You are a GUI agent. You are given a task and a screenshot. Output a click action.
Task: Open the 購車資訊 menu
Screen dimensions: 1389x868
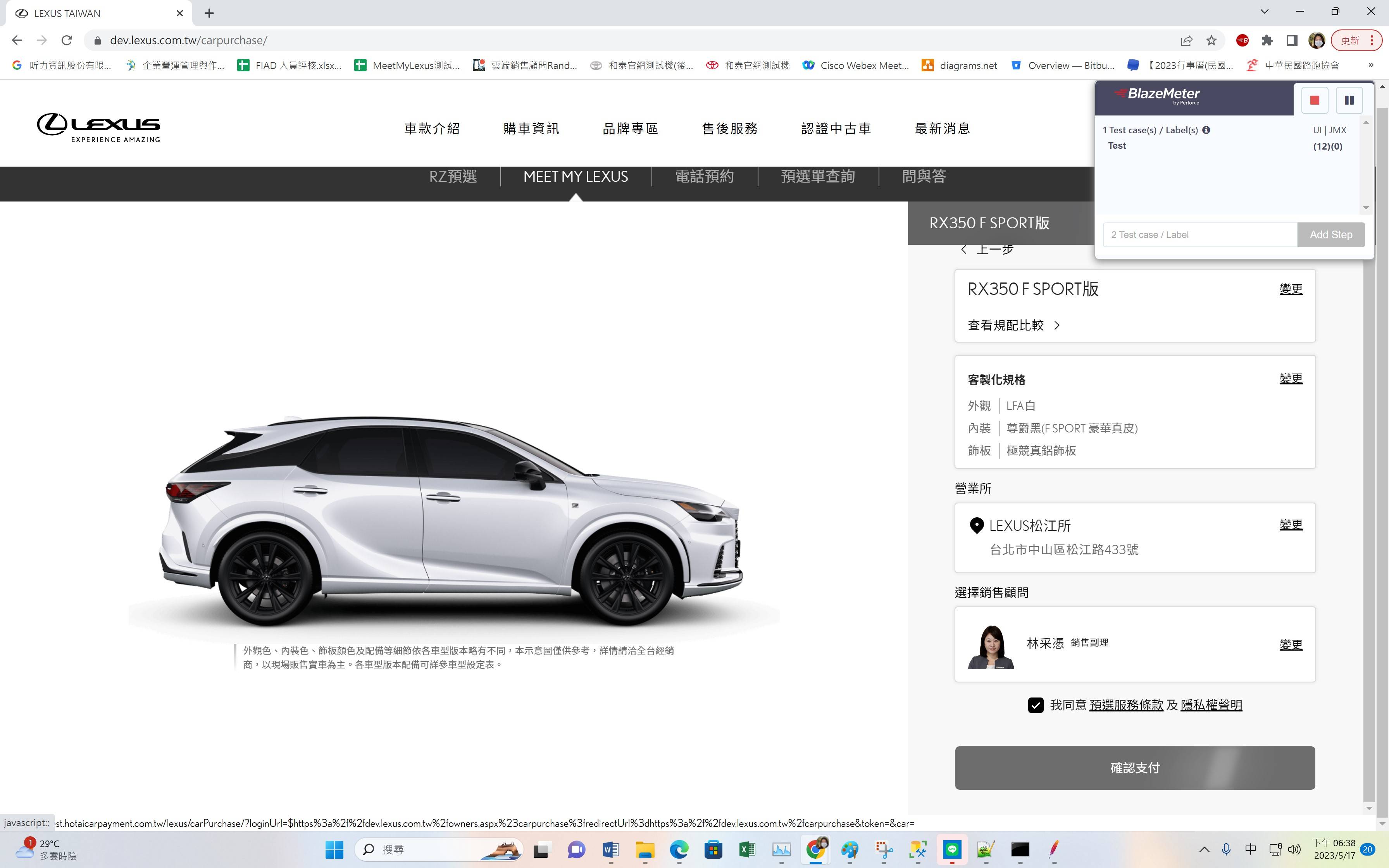(x=531, y=129)
